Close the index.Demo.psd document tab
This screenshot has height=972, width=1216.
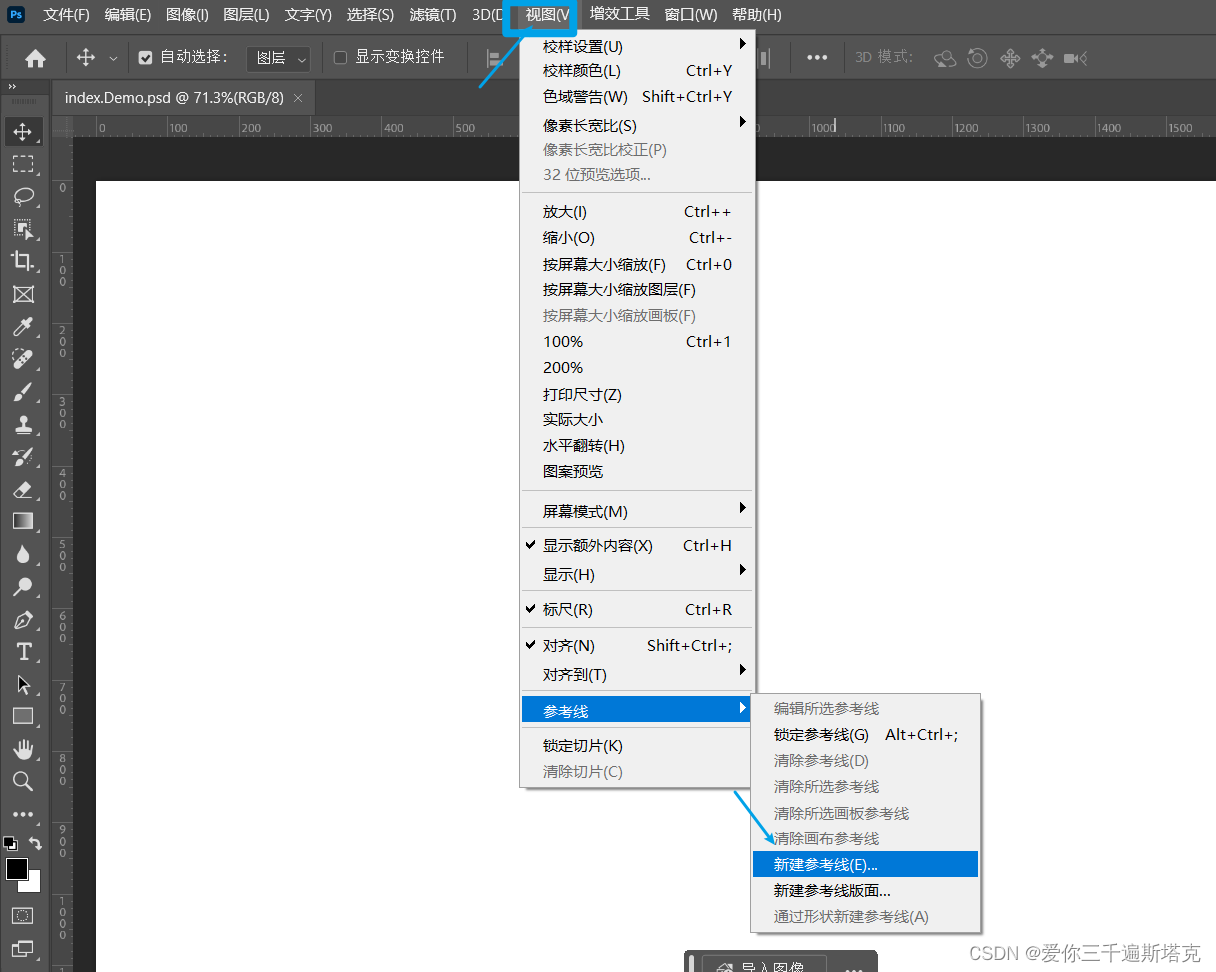[x=298, y=98]
